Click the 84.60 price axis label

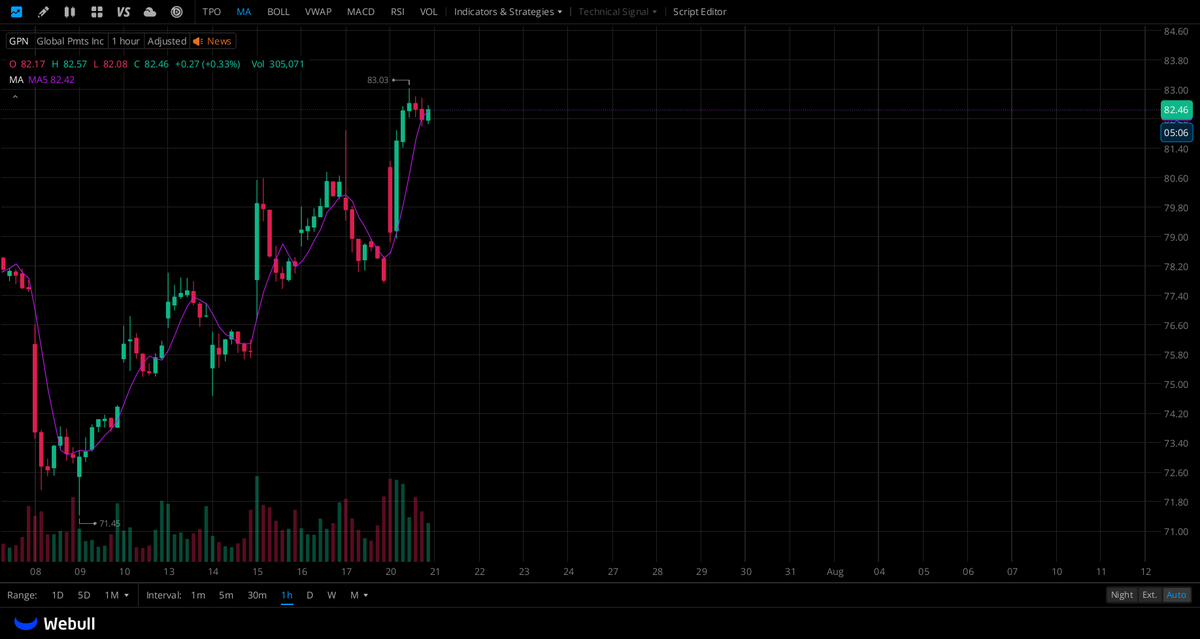coord(1176,32)
